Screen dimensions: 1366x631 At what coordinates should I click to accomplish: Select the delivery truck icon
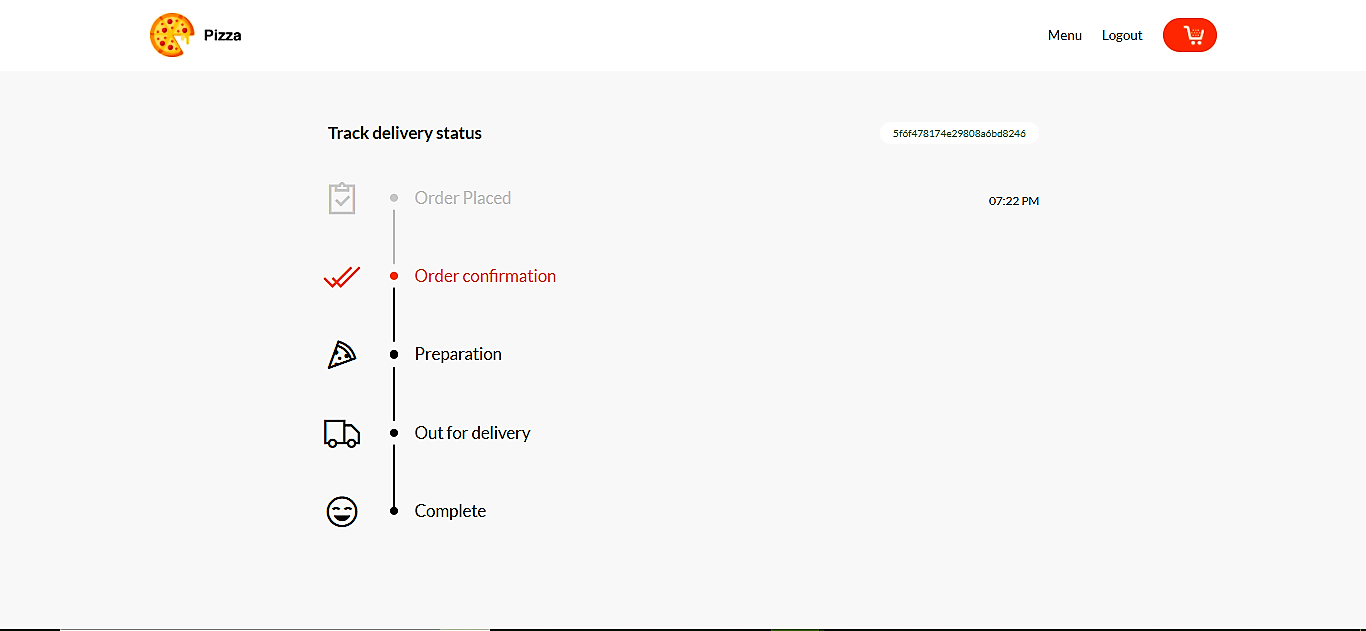point(342,432)
